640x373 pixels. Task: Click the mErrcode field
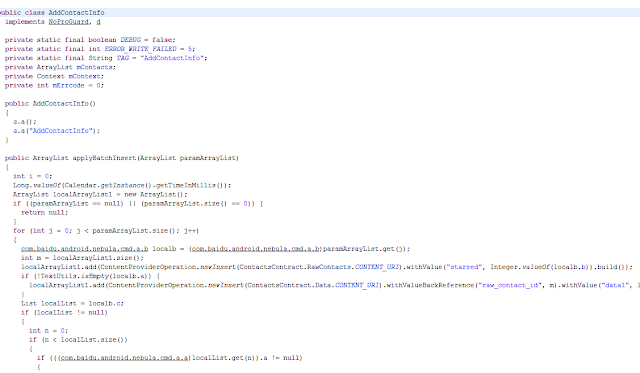[x=69, y=85]
